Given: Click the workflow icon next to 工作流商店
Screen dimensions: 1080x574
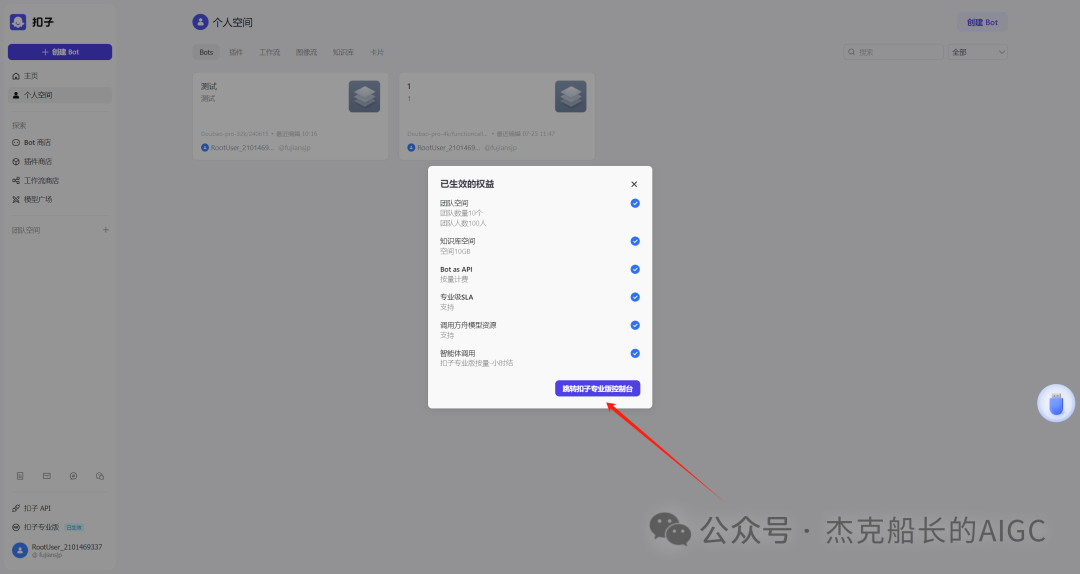Looking at the screenshot, I should (x=16, y=181).
